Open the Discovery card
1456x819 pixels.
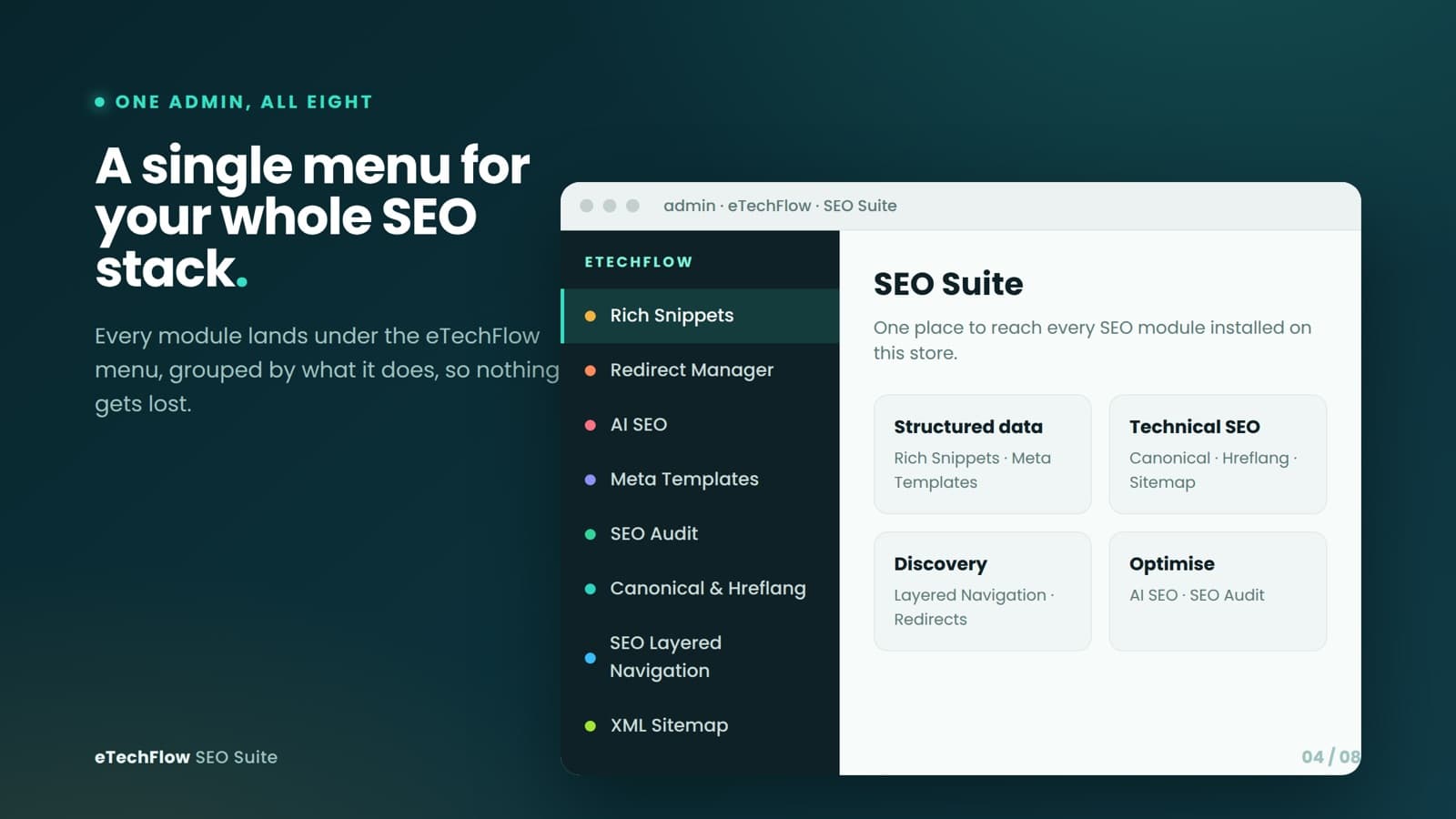point(982,591)
